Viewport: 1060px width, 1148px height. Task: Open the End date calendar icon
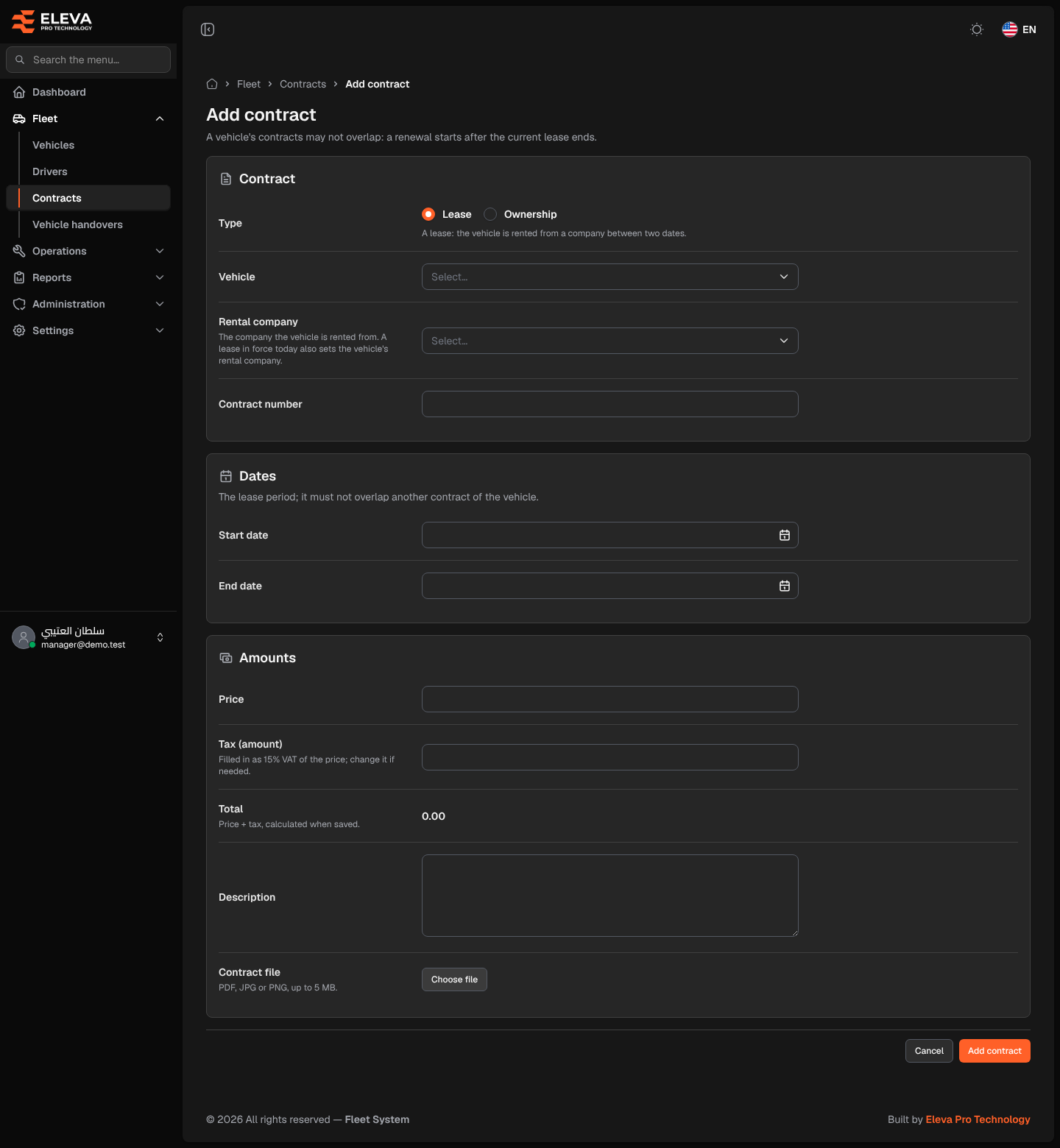tap(784, 586)
